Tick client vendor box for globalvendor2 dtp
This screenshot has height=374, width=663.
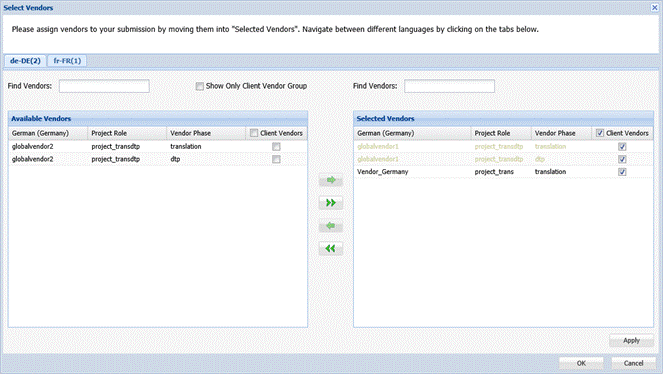pos(276,159)
